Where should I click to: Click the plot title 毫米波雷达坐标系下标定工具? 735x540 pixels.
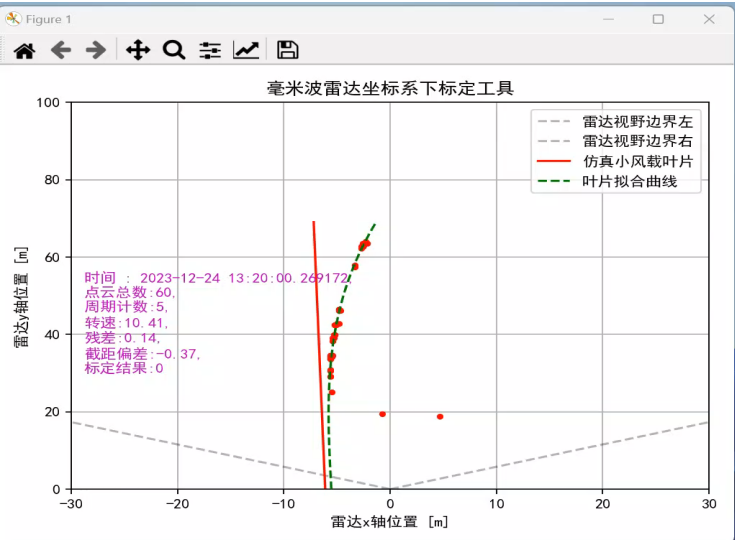pyautogui.click(x=390, y=88)
